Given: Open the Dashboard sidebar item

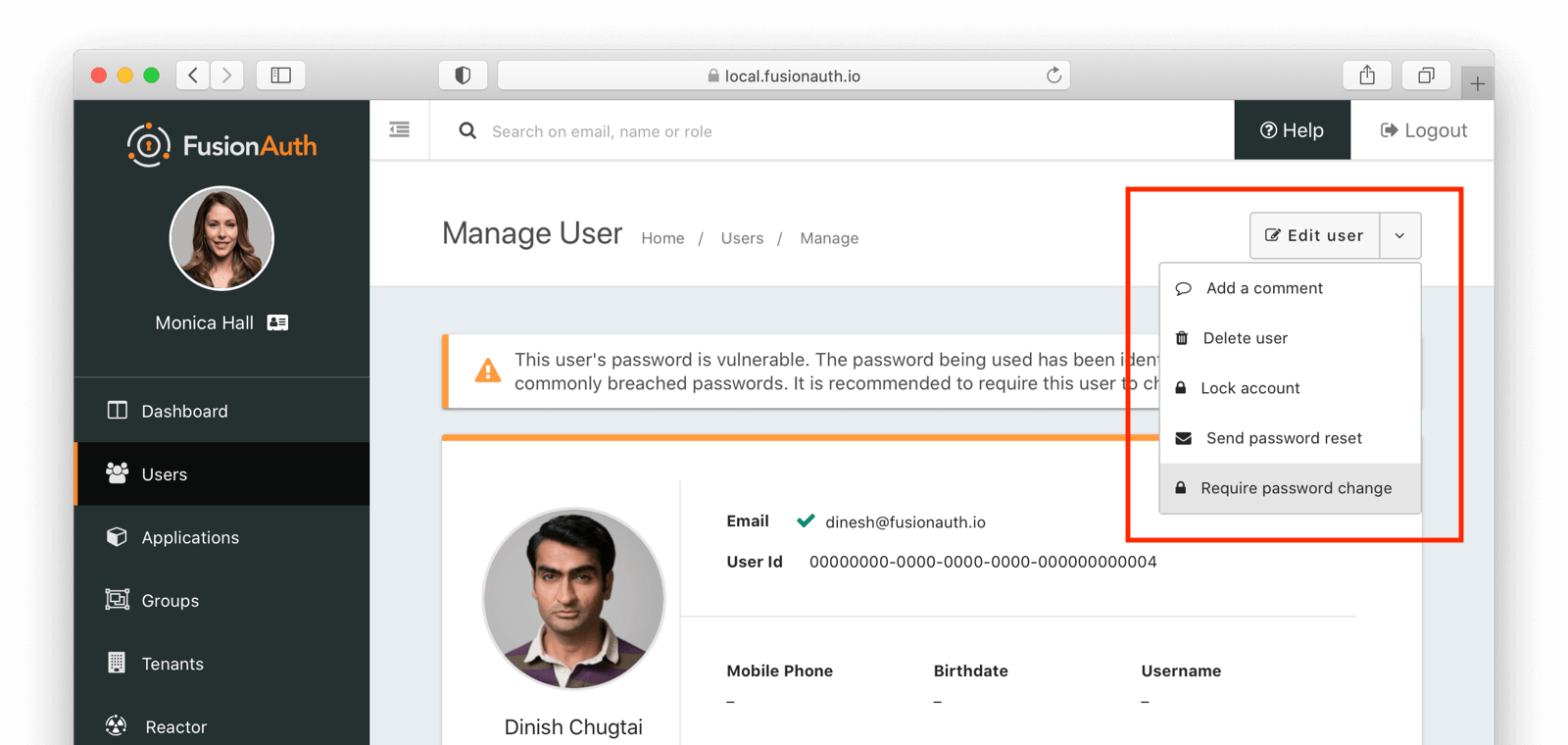Looking at the screenshot, I should click(222, 411).
